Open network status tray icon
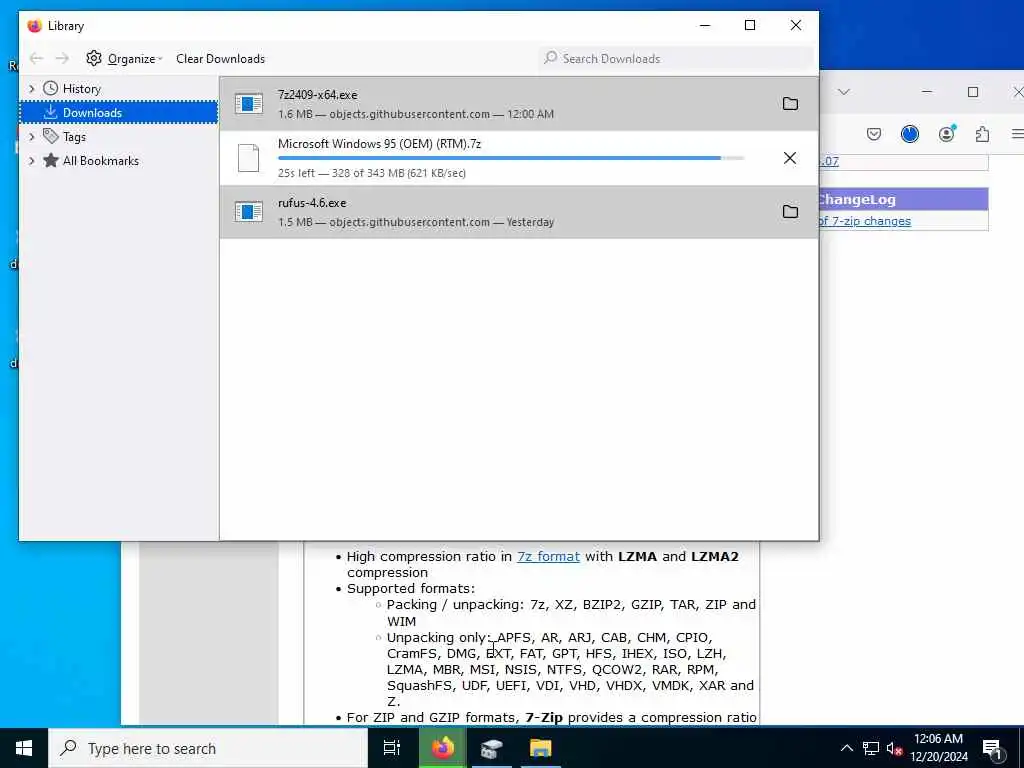1024x768 pixels. pos(871,748)
